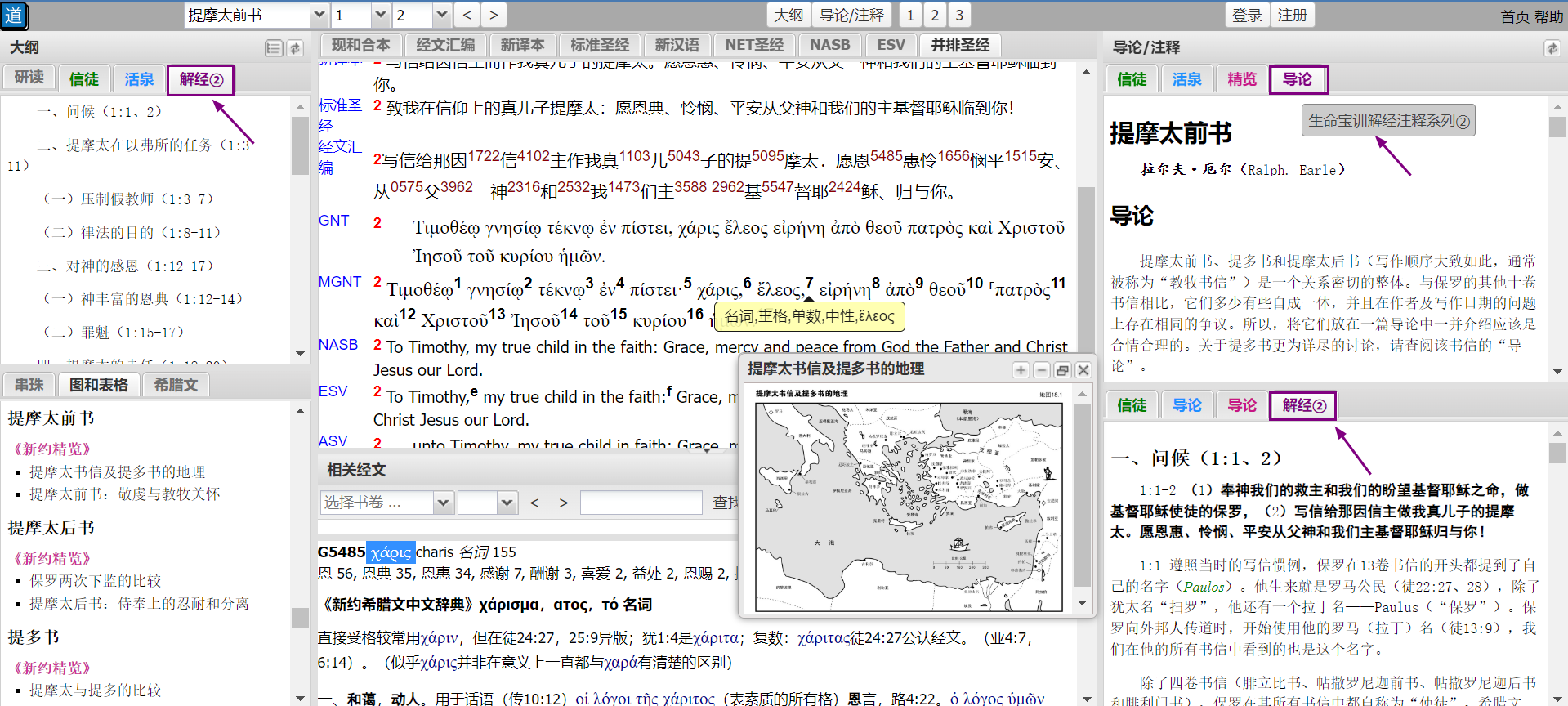
Task: Click the related verses search input field
Action: [x=641, y=503]
